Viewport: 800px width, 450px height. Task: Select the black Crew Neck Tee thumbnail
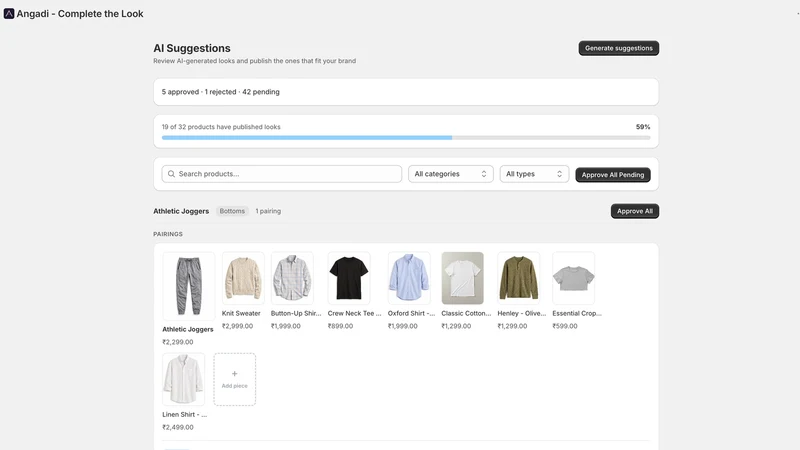pos(349,278)
